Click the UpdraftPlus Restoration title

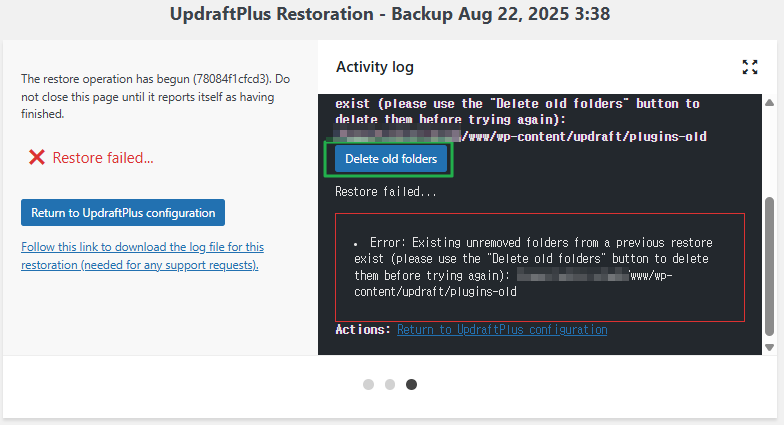tap(390, 15)
